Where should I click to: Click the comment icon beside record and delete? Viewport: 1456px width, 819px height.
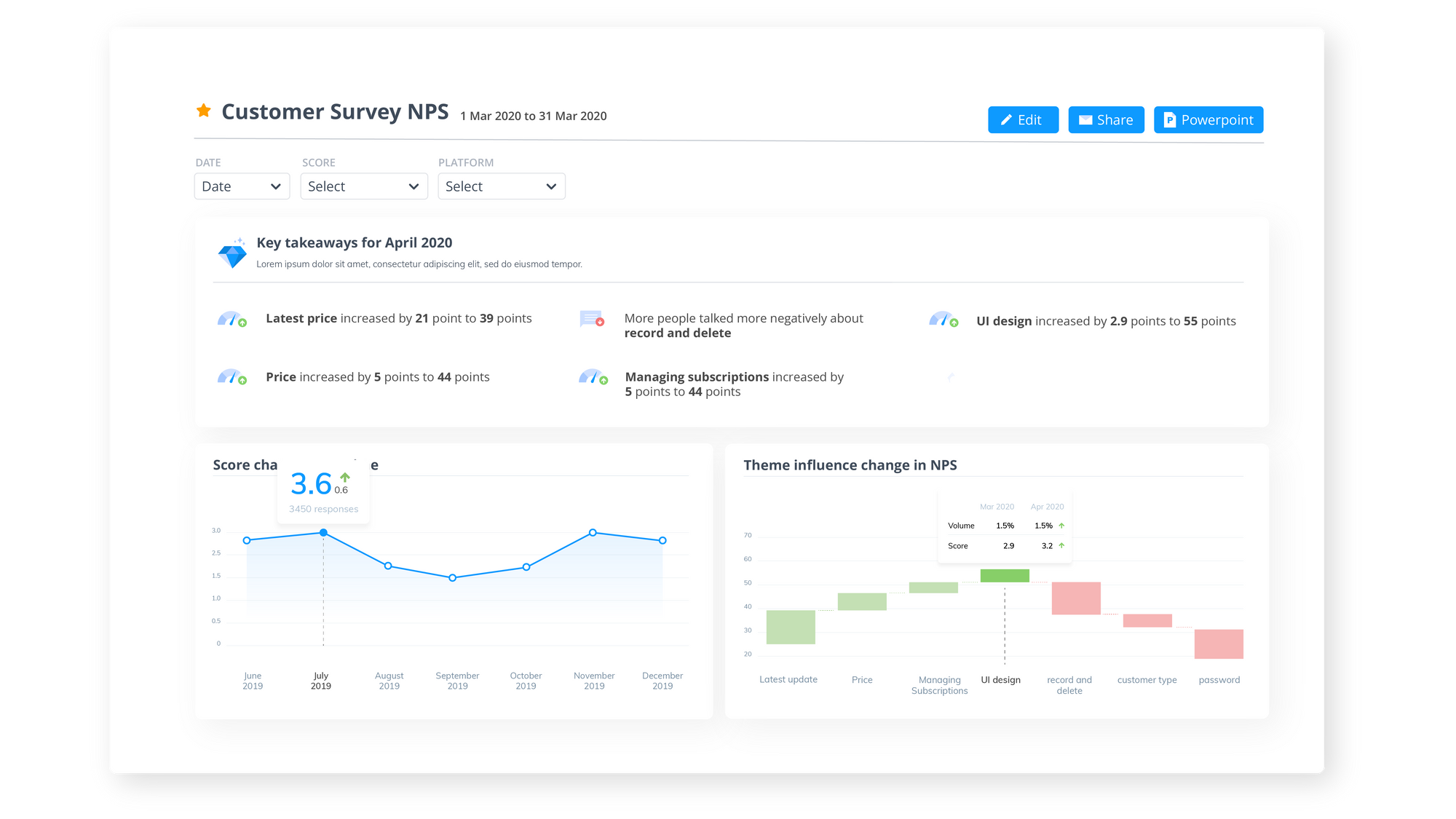(x=592, y=318)
